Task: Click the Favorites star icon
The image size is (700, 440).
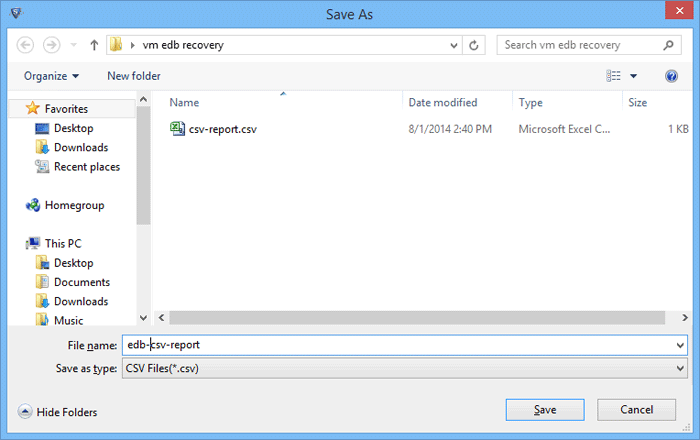Action: click(x=33, y=108)
